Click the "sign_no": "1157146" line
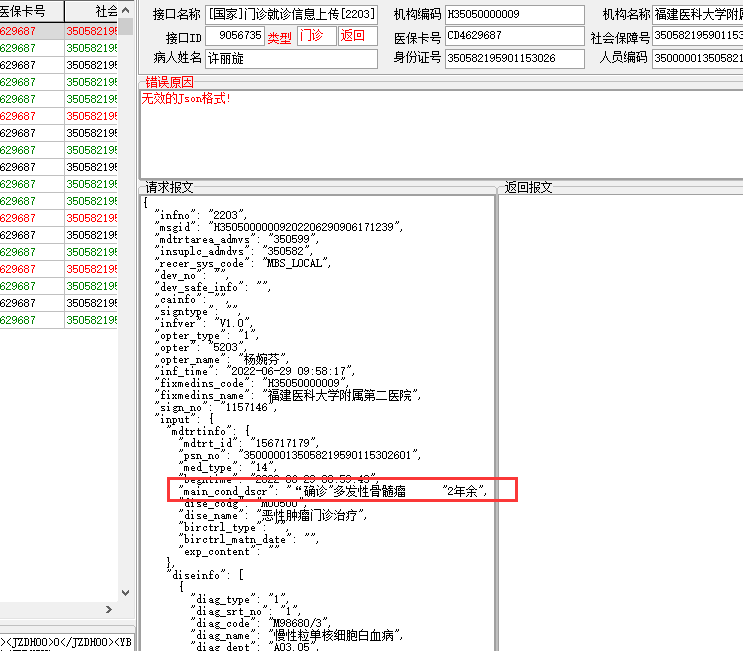The width and height of the screenshot is (743, 651). [216, 407]
